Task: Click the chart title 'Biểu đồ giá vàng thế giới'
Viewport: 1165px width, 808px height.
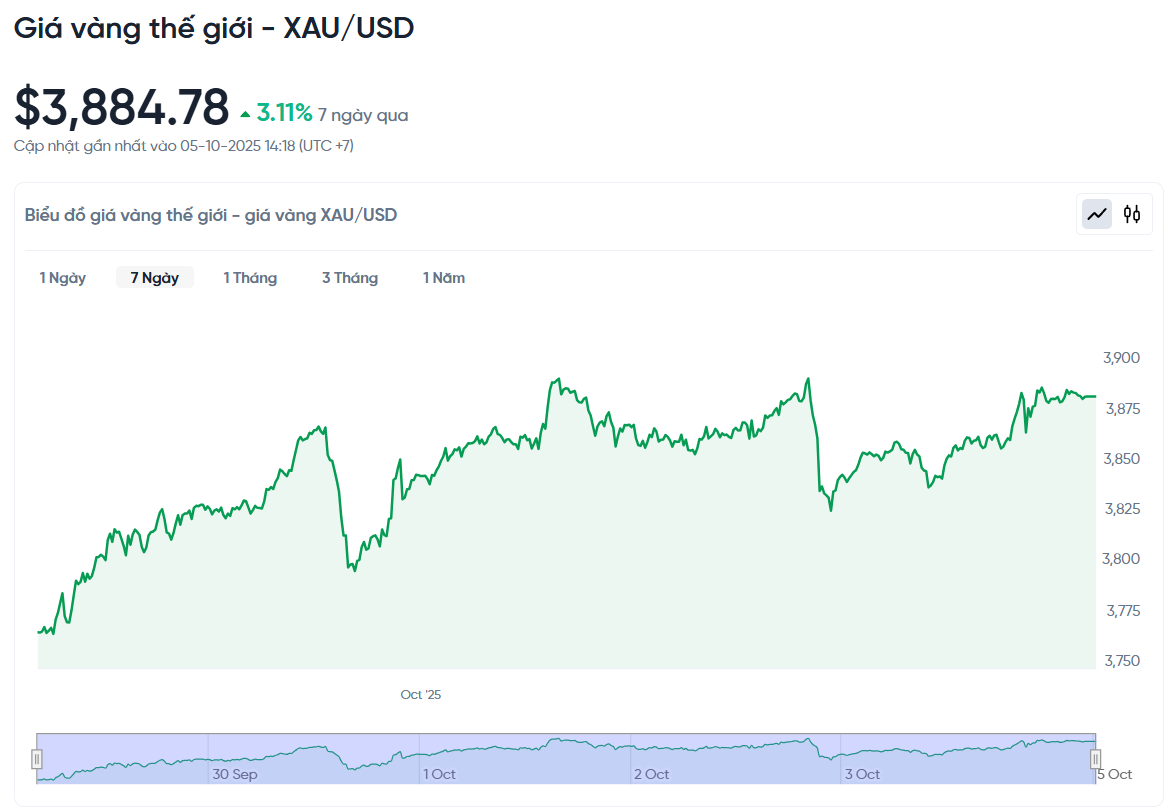Action: tap(211, 215)
